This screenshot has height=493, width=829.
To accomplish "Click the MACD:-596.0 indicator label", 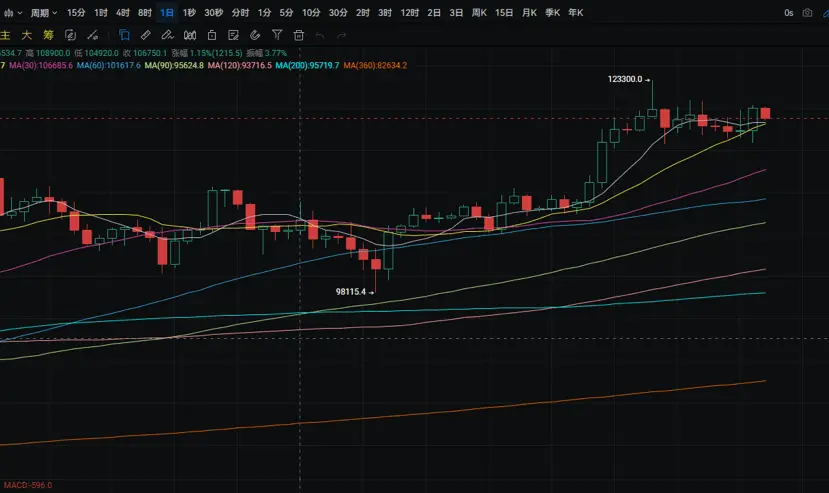I will (28, 485).
